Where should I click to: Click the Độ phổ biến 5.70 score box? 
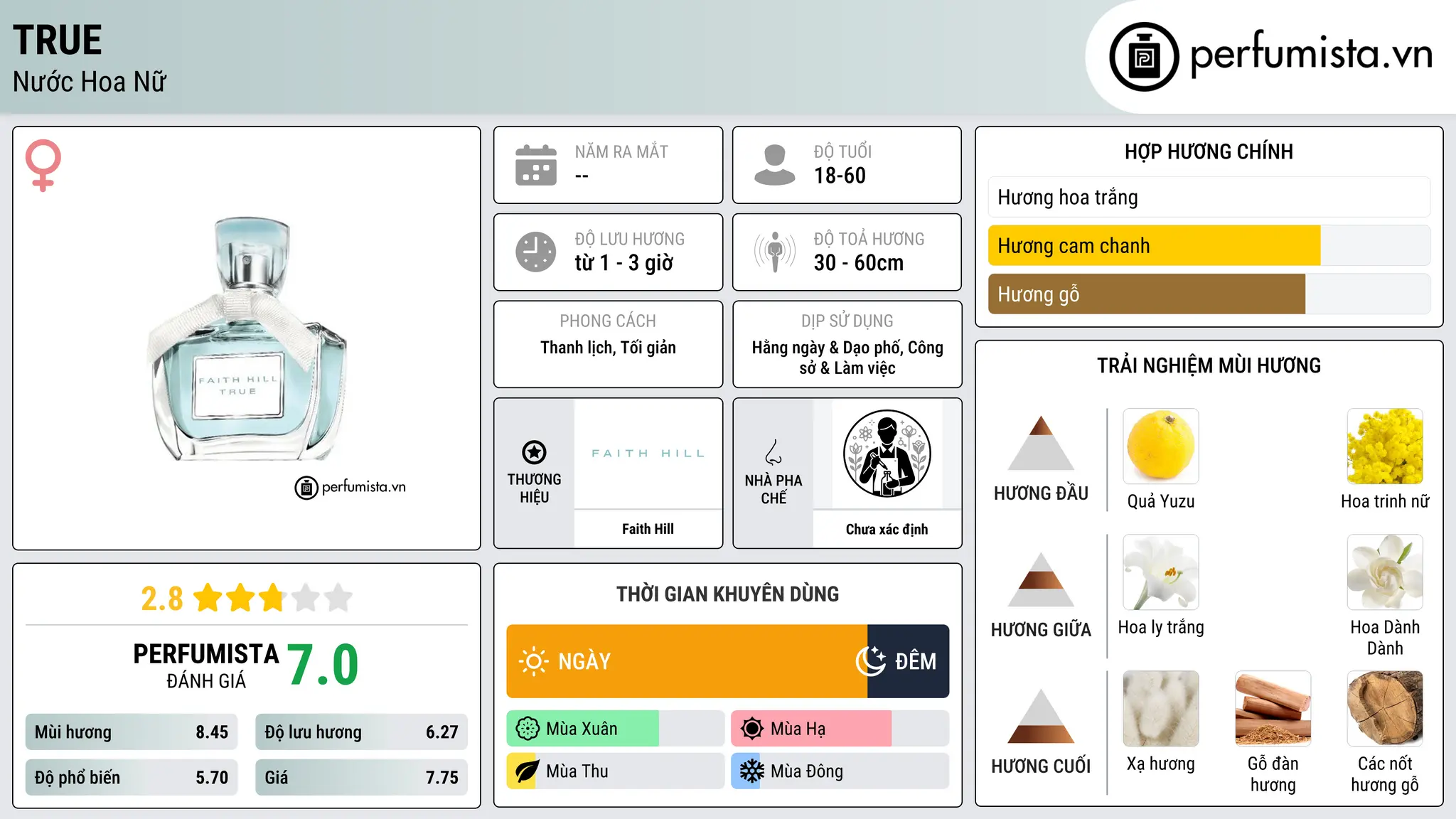click(x=132, y=778)
